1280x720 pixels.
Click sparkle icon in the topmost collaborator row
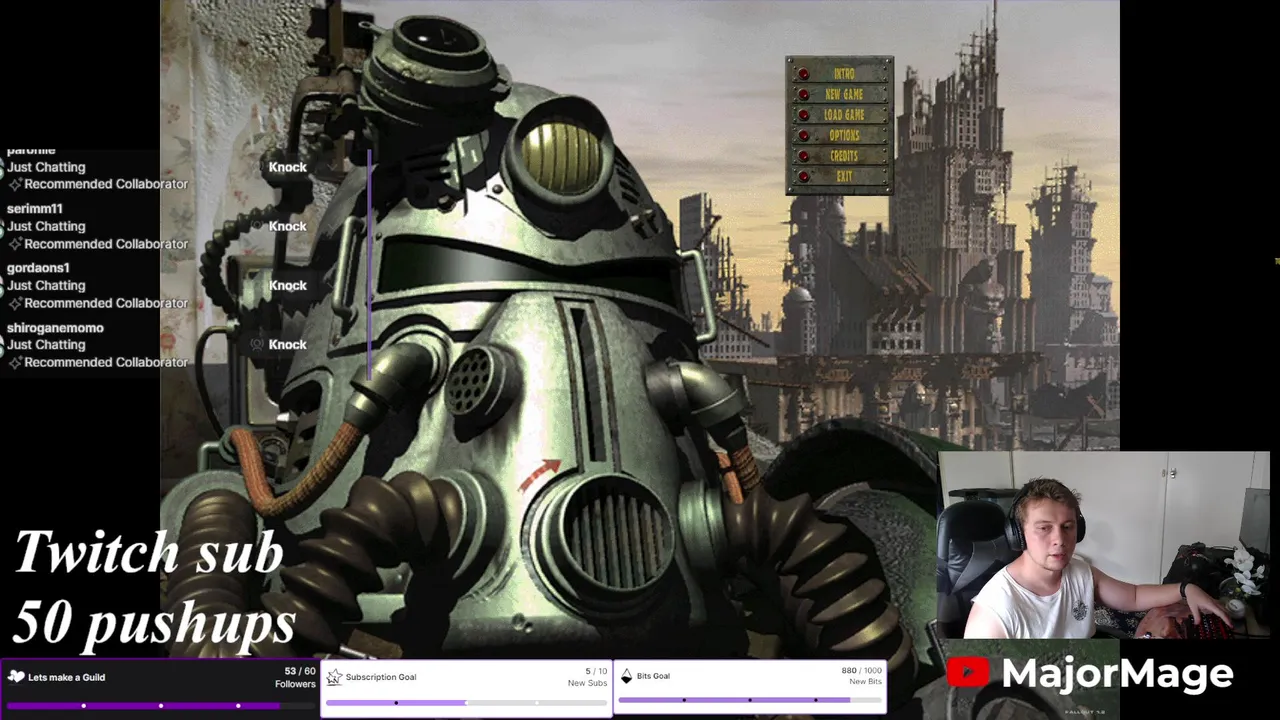15,184
